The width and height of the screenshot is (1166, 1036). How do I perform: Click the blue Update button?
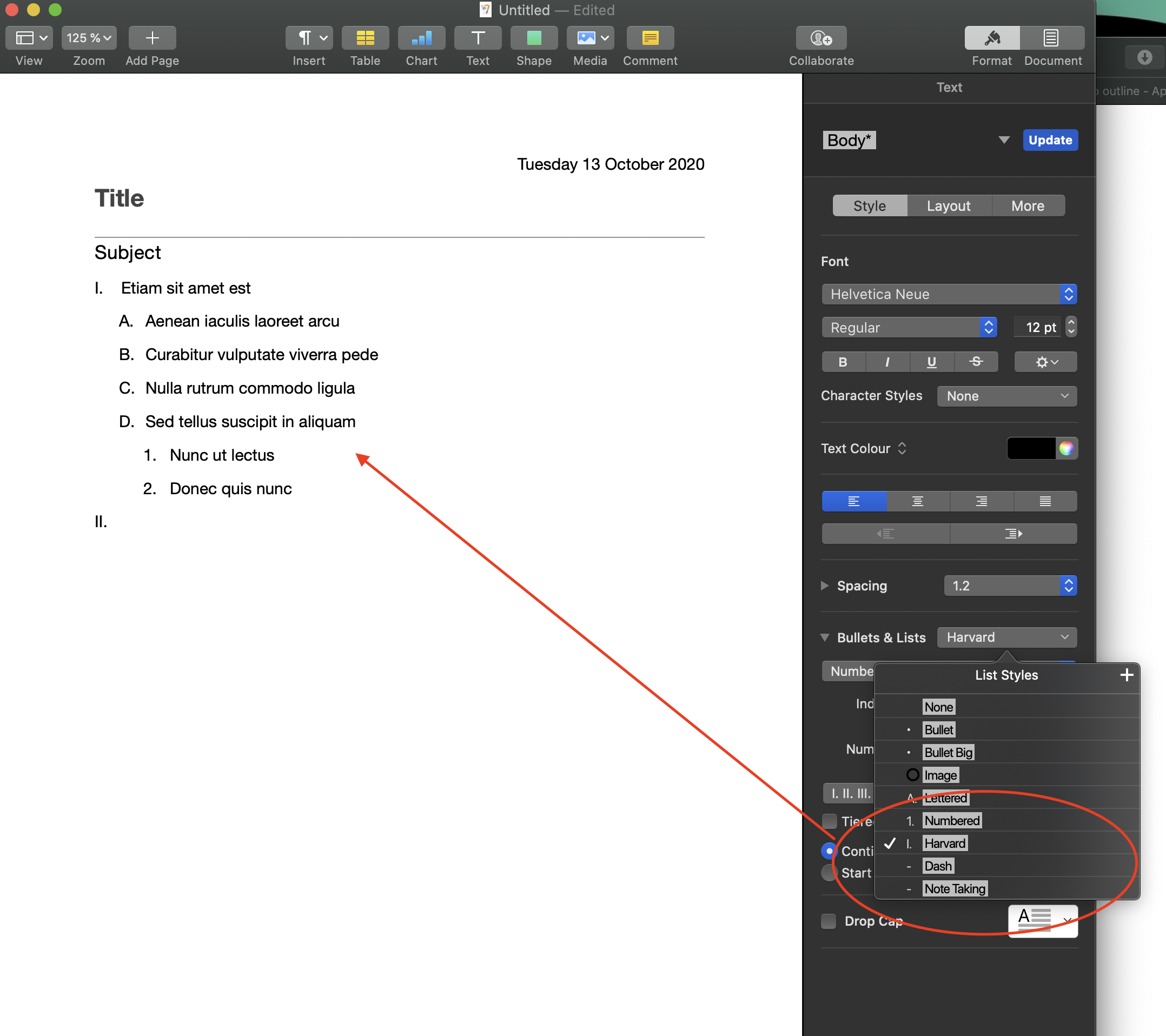1049,140
